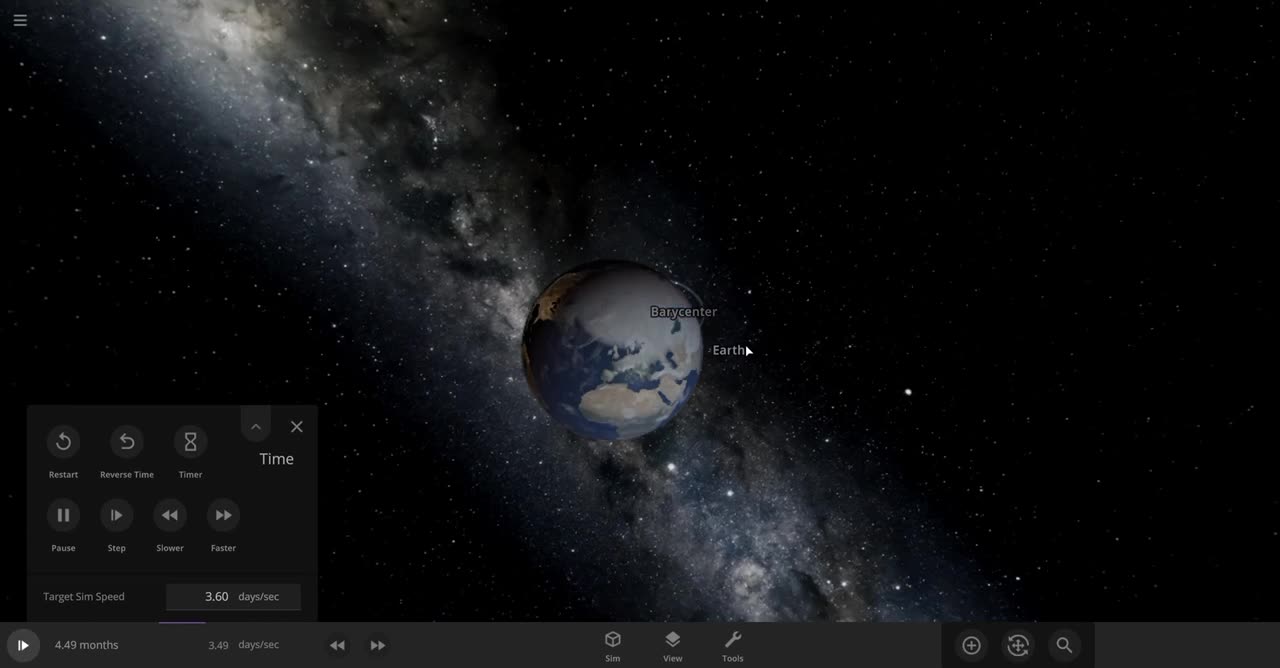Slow down simulation via bottom bar rewind

(x=337, y=645)
